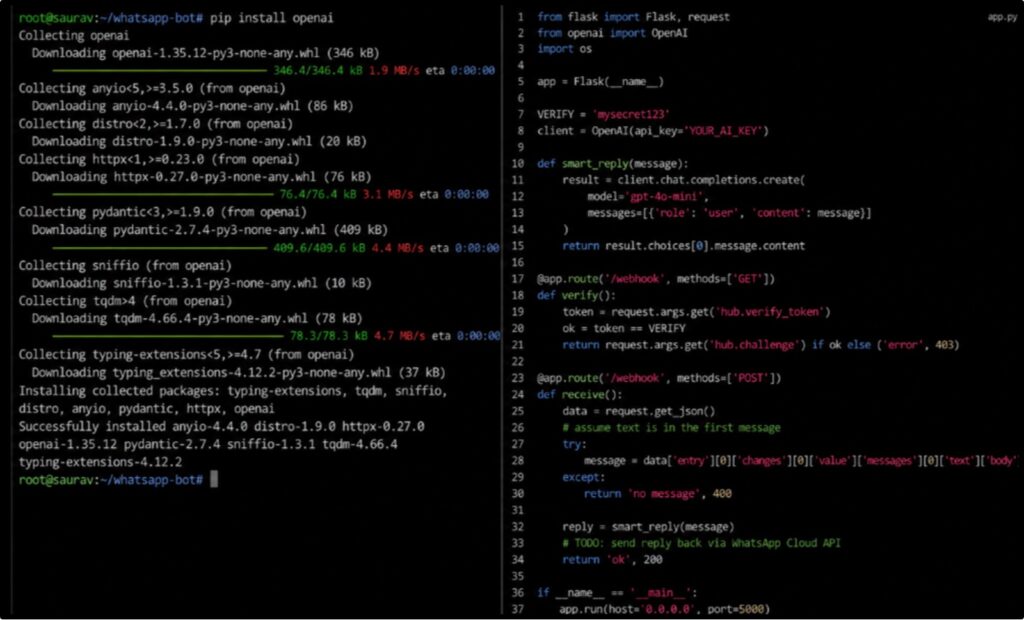Image resolution: width=1024 pixels, height=620 pixels.
Task: Click line number 9 in the editor gutter
Action: 520,147
